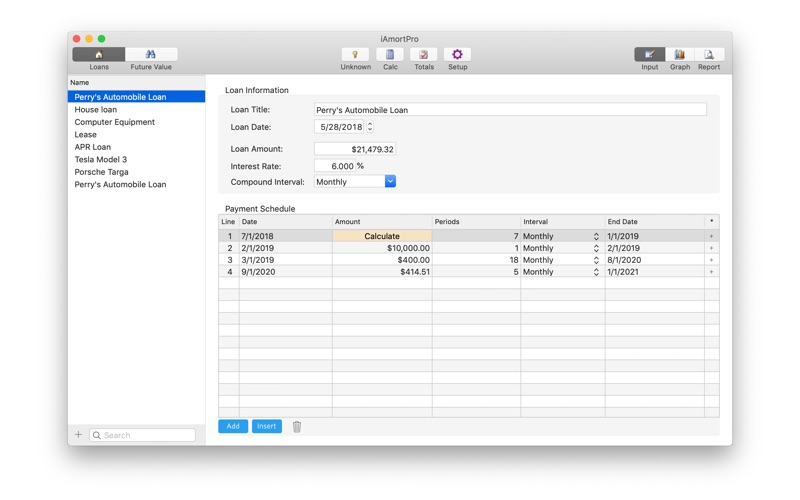Click the Date column header
Viewport: 800px width, 500px height.
286,221
